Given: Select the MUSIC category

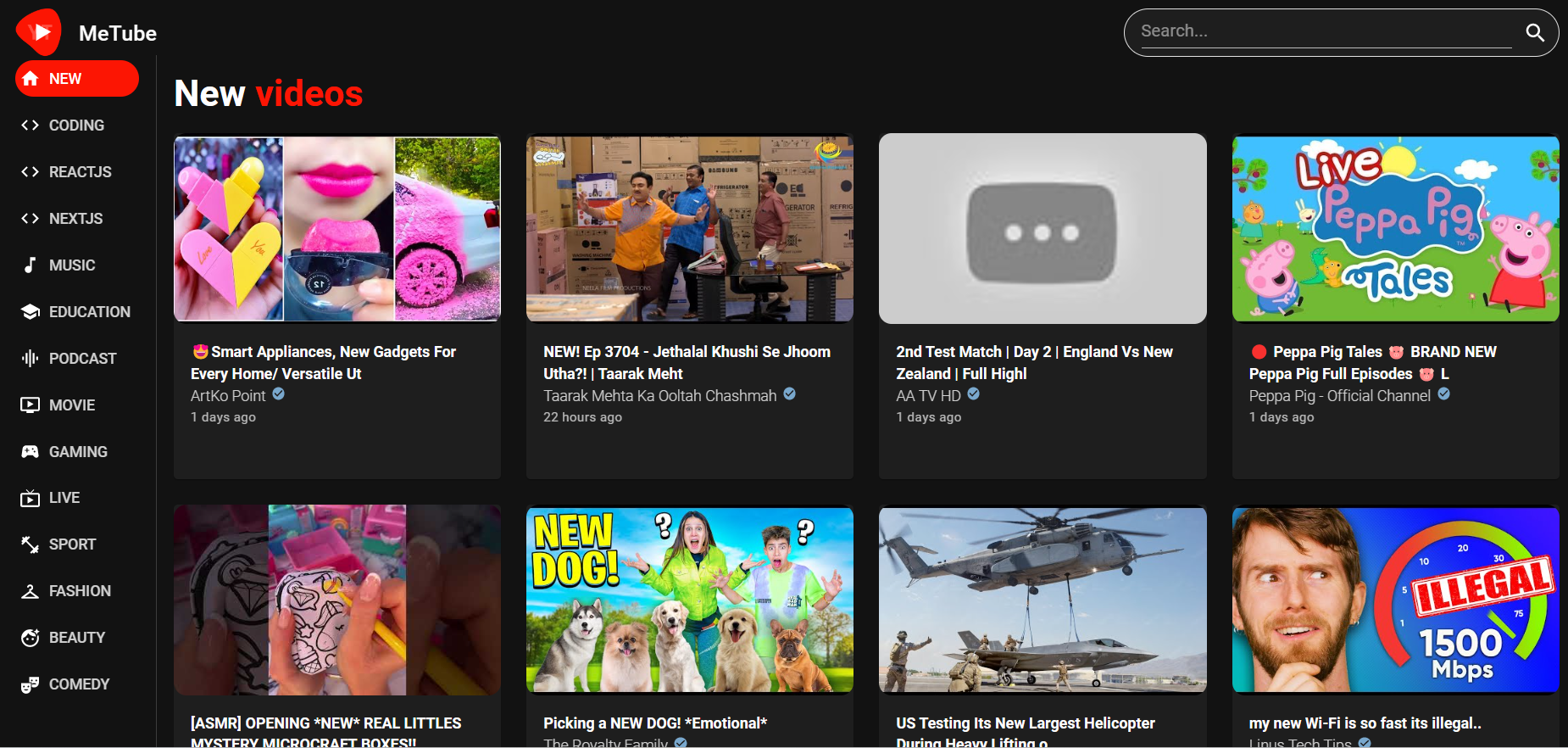Looking at the screenshot, I should 77,265.
